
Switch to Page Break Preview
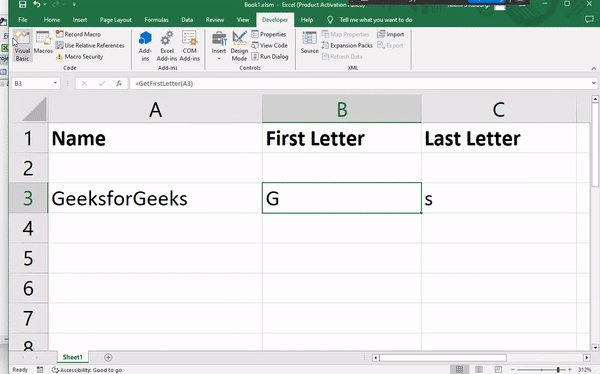tap(498, 369)
